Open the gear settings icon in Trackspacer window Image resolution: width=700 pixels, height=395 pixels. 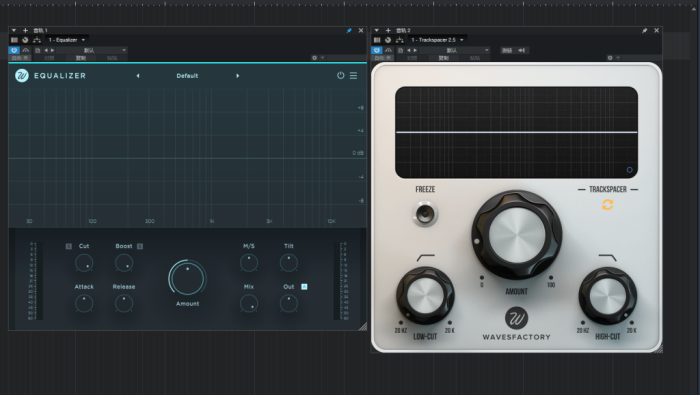tap(610, 58)
